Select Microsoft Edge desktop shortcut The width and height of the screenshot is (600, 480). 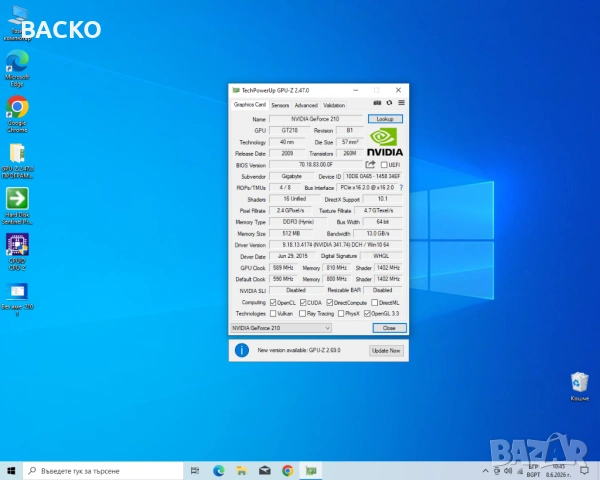point(17,68)
